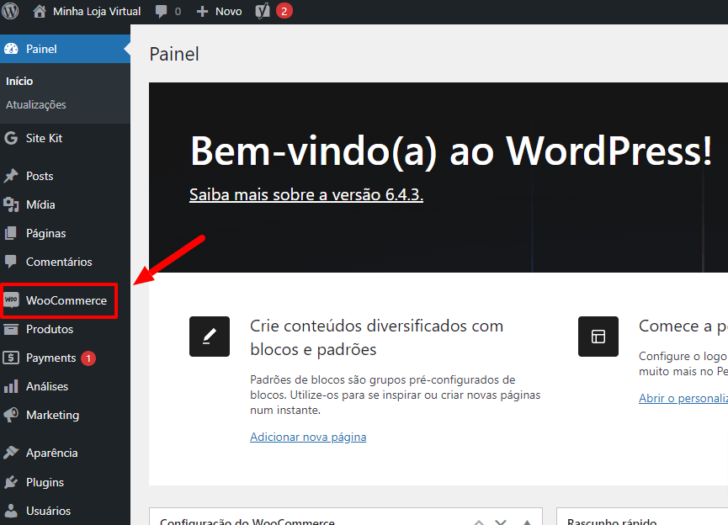Click the Site Kit Google G icon

pyautogui.click(x=11, y=138)
